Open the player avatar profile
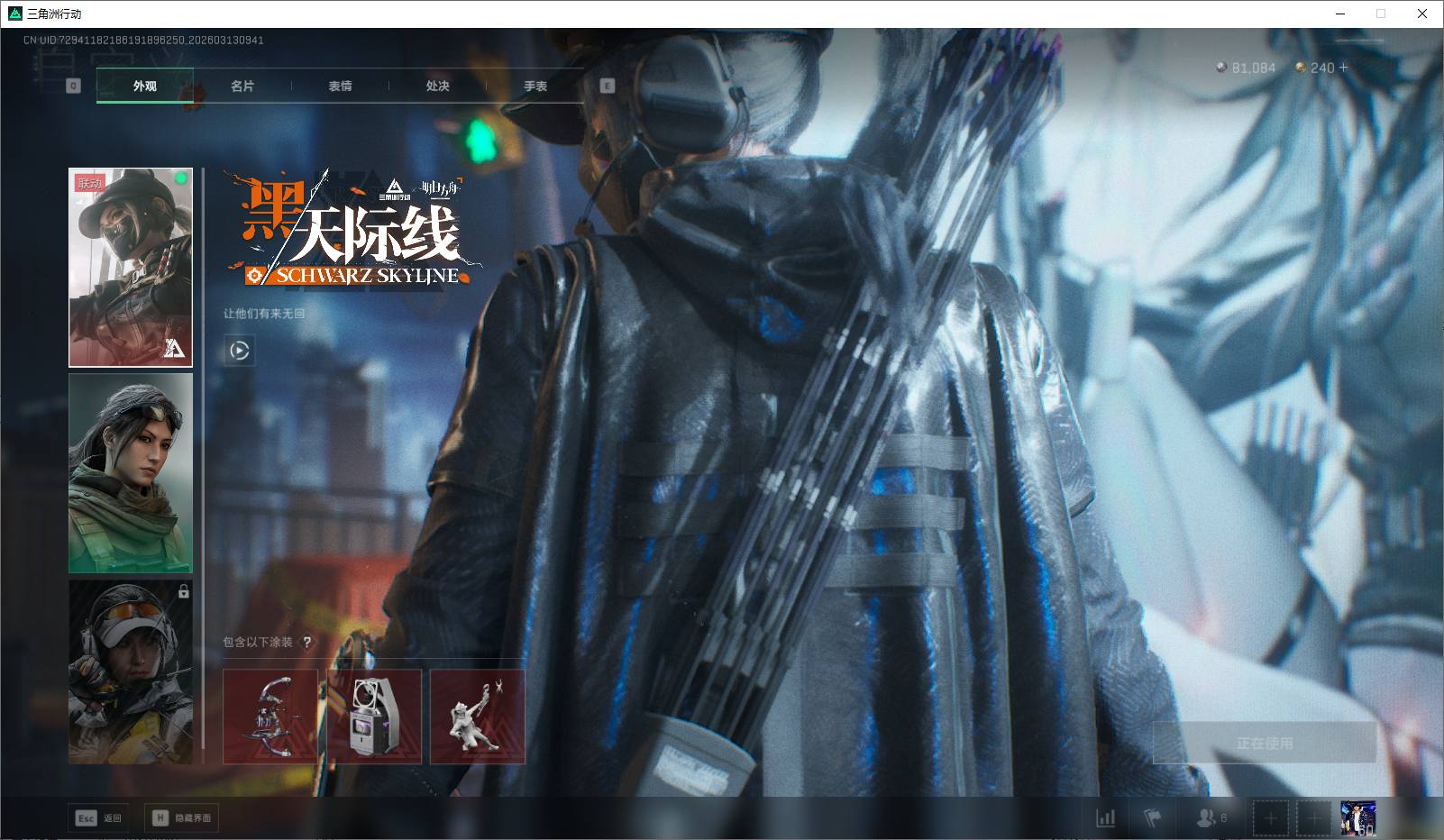The image size is (1444, 840). tap(1357, 818)
